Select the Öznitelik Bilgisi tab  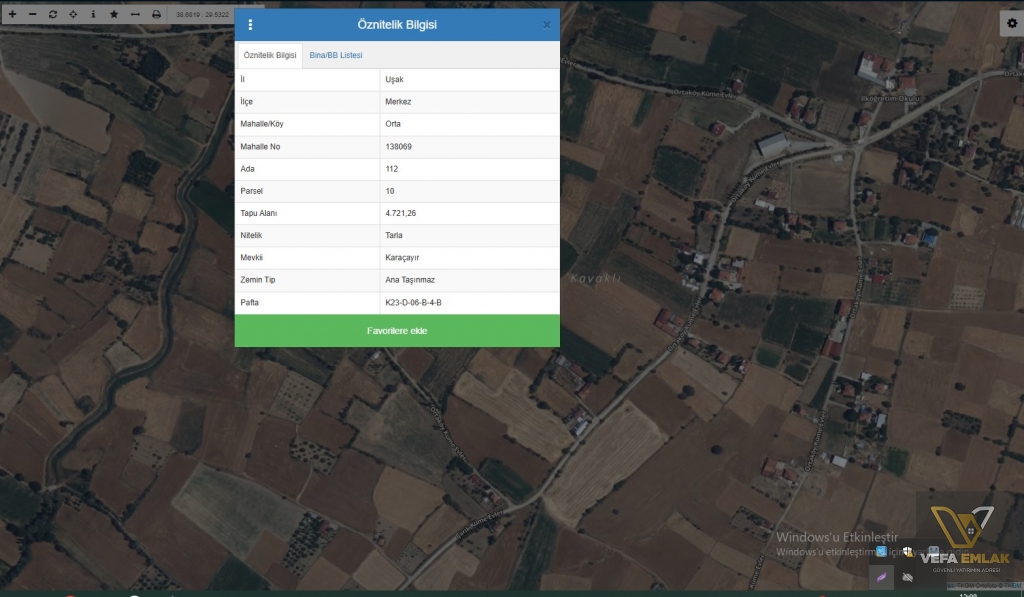point(270,55)
